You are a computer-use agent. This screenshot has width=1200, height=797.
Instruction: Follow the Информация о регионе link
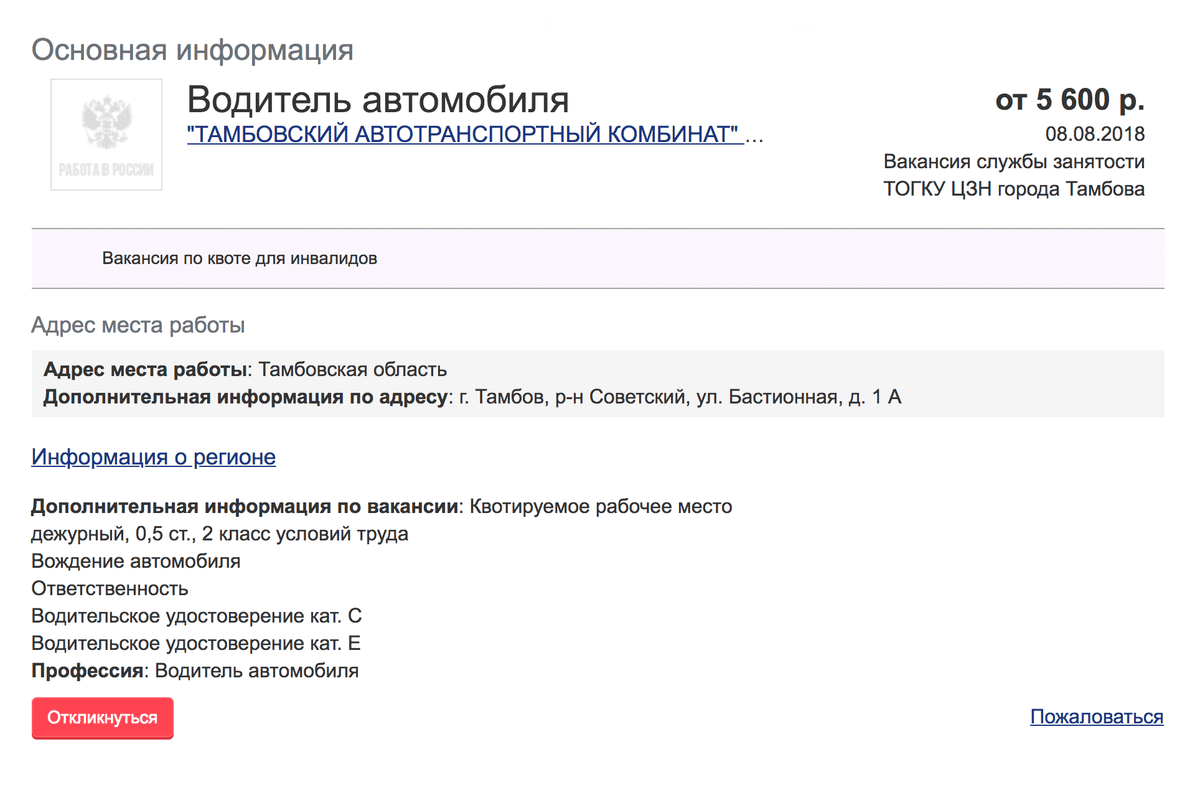(x=153, y=457)
